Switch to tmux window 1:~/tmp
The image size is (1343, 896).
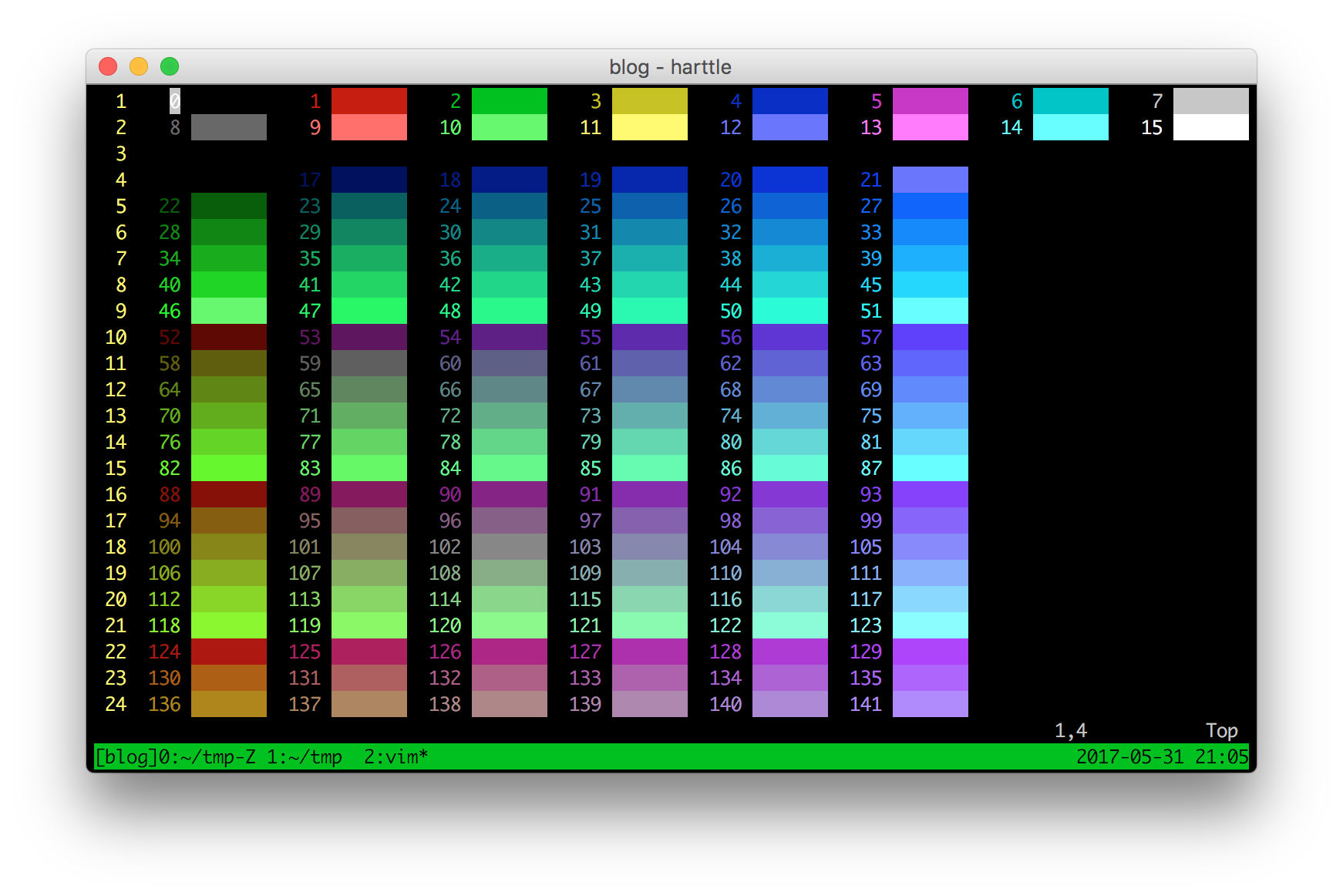click(x=304, y=757)
